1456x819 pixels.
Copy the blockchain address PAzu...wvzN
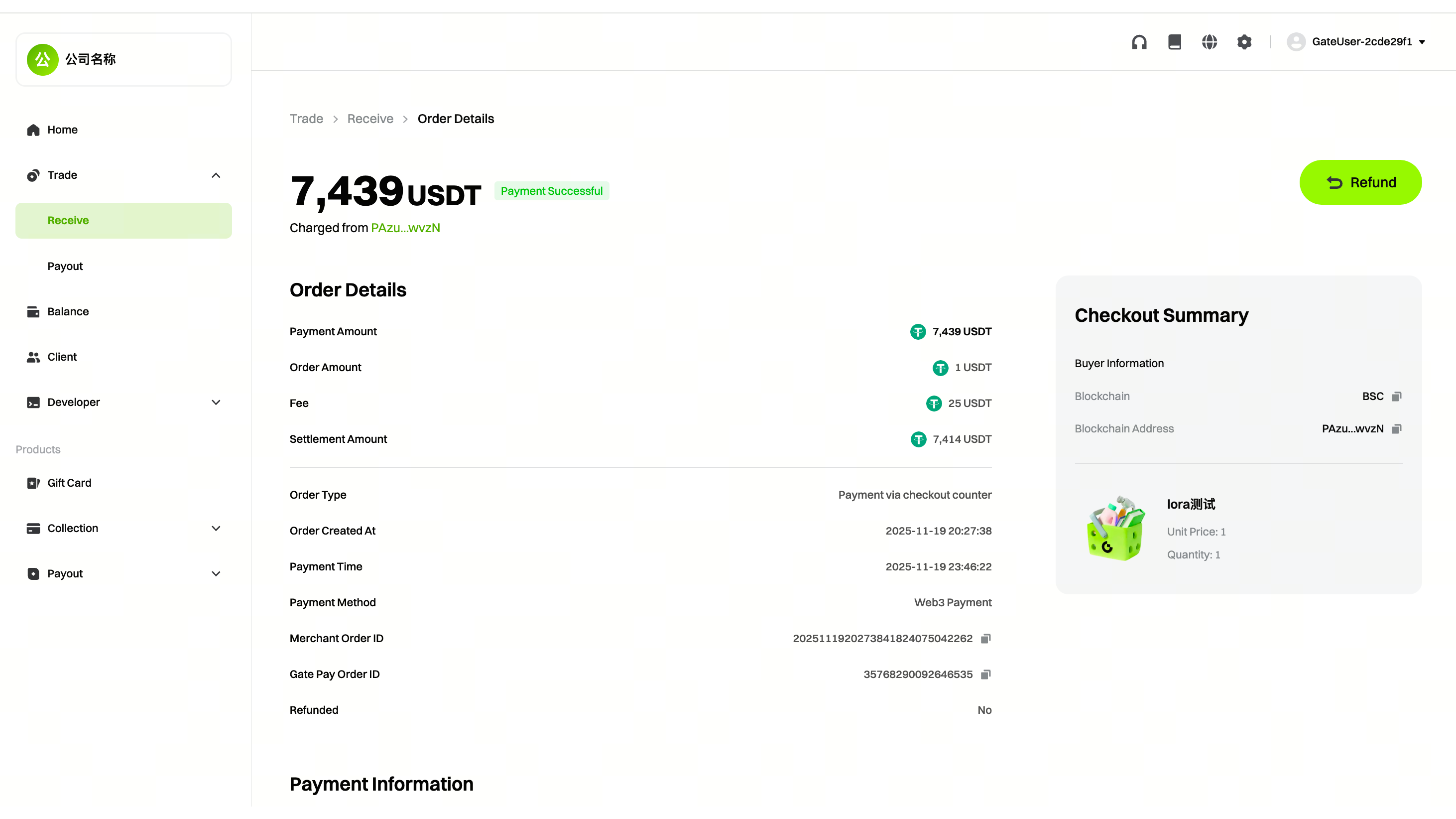click(1396, 429)
